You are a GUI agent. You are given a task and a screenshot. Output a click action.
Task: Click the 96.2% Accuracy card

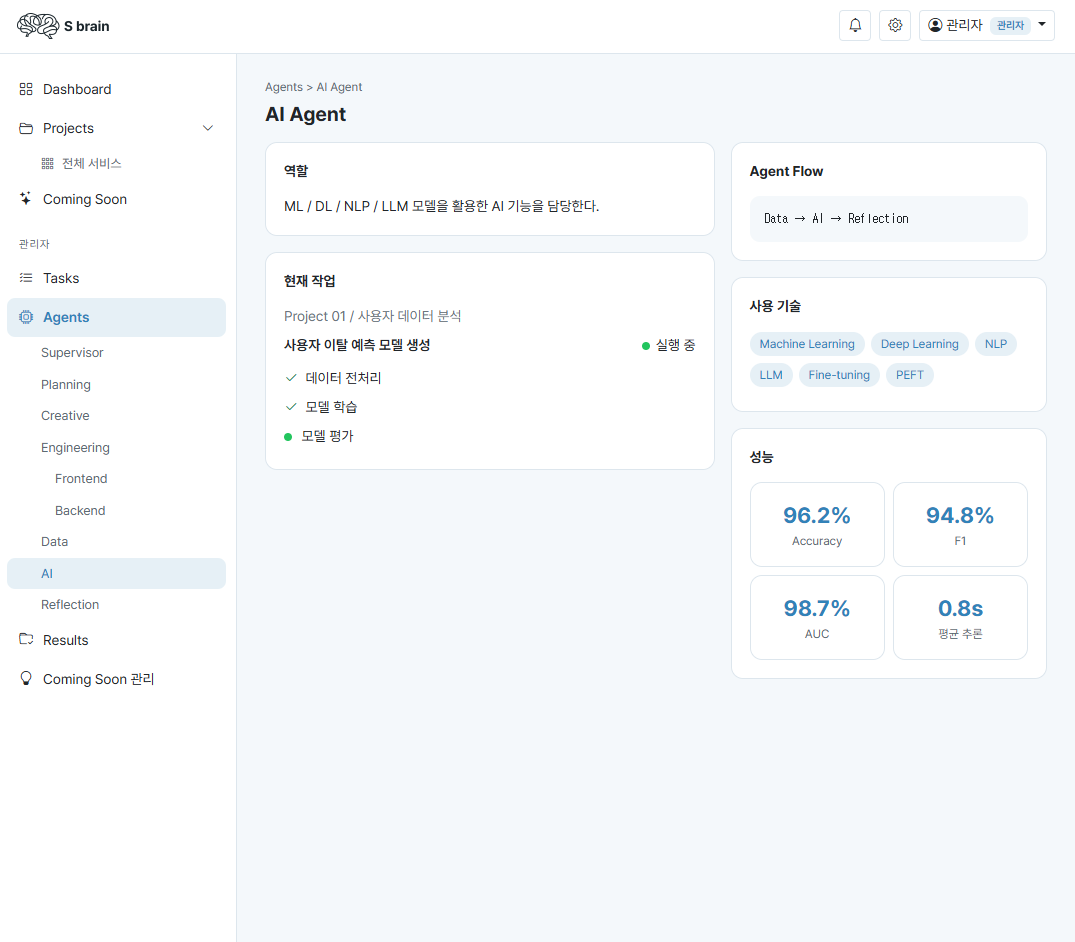[x=817, y=524]
